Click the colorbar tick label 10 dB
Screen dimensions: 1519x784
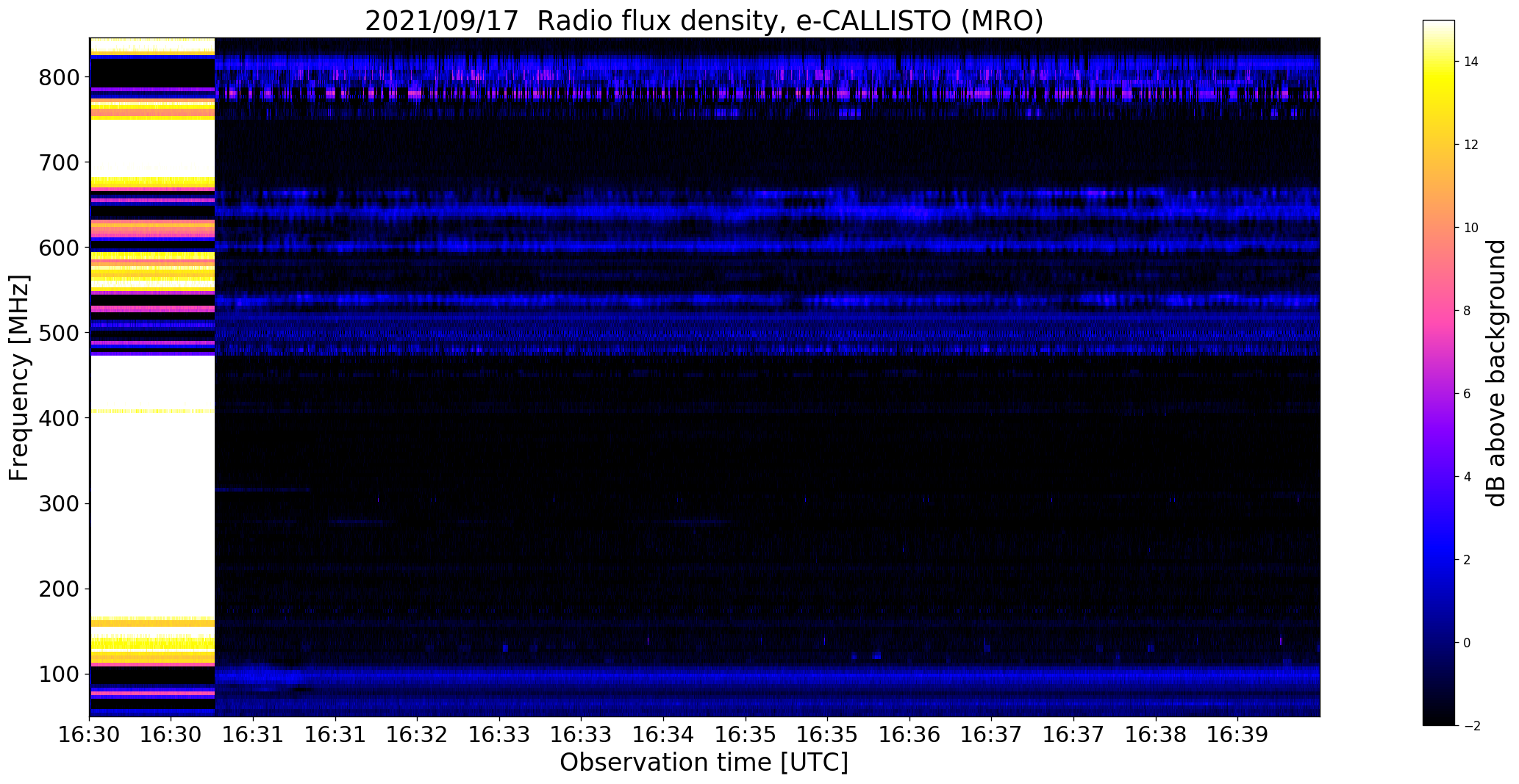tap(1471, 228)
